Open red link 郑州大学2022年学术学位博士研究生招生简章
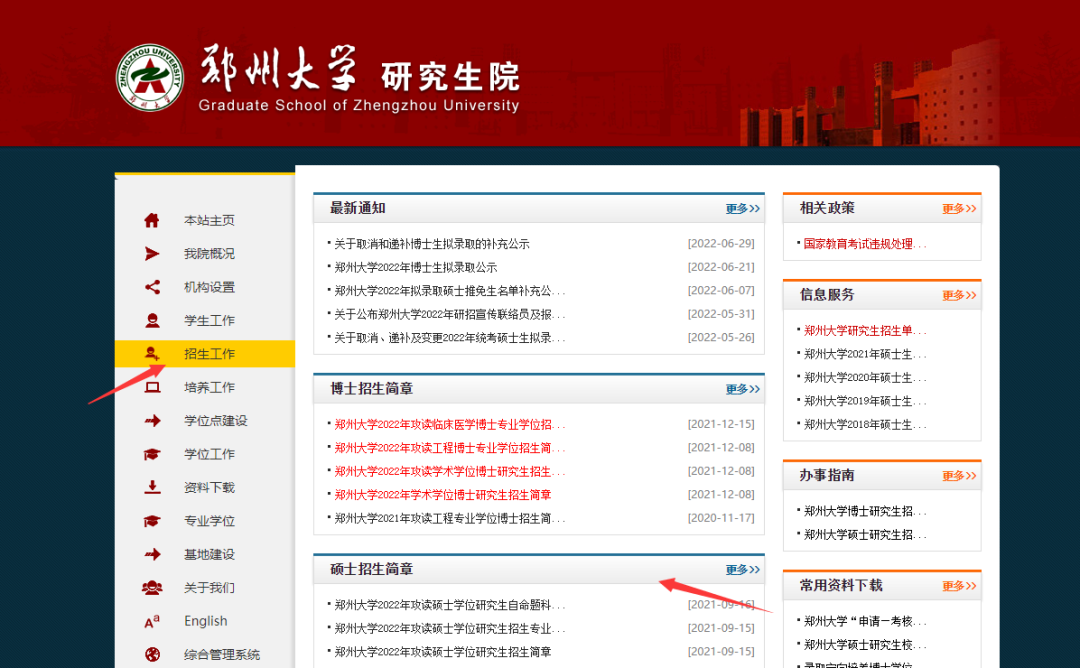 442,494
